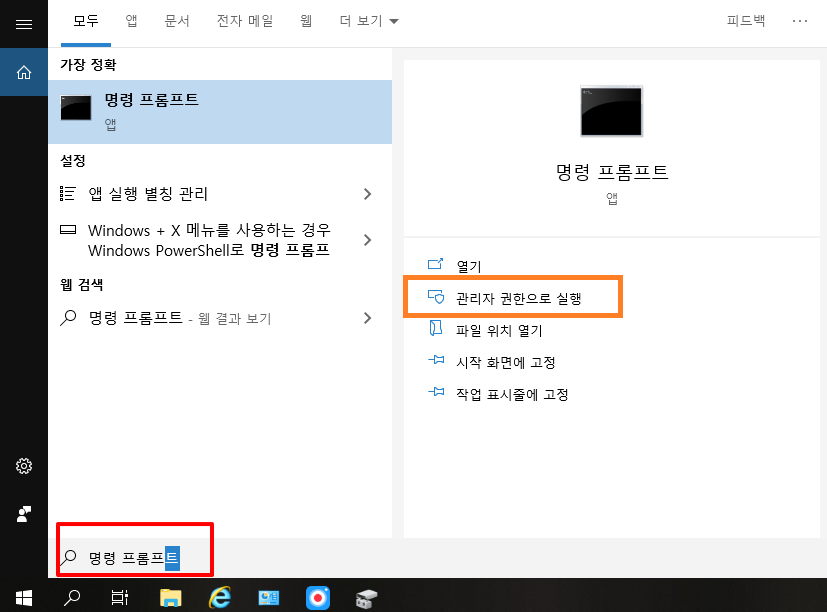
Task: Open File Explorer from the taskbar
Action: tap(170, 598)
